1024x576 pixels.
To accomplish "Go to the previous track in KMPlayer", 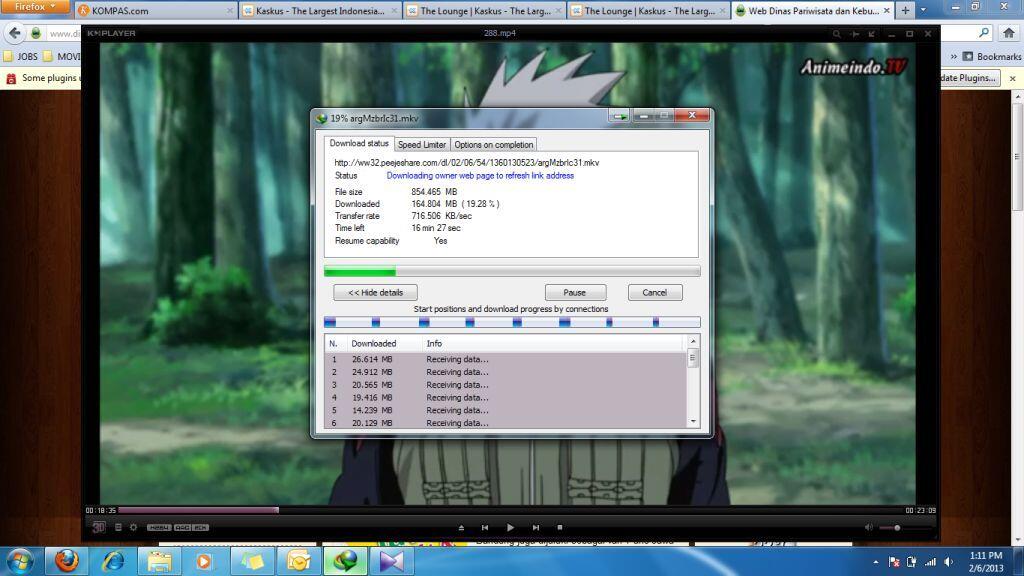I will click(x=485, y=527).
